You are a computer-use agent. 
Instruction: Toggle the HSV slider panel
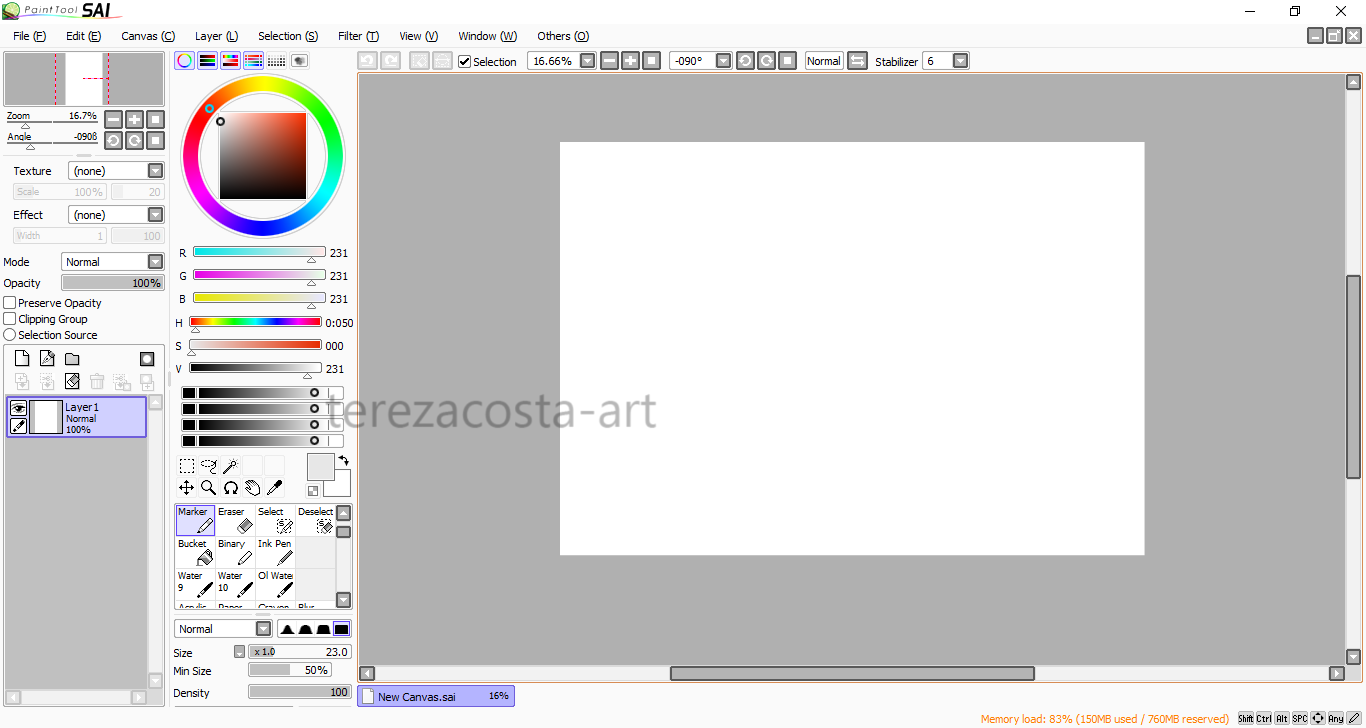tap(231, 61)
